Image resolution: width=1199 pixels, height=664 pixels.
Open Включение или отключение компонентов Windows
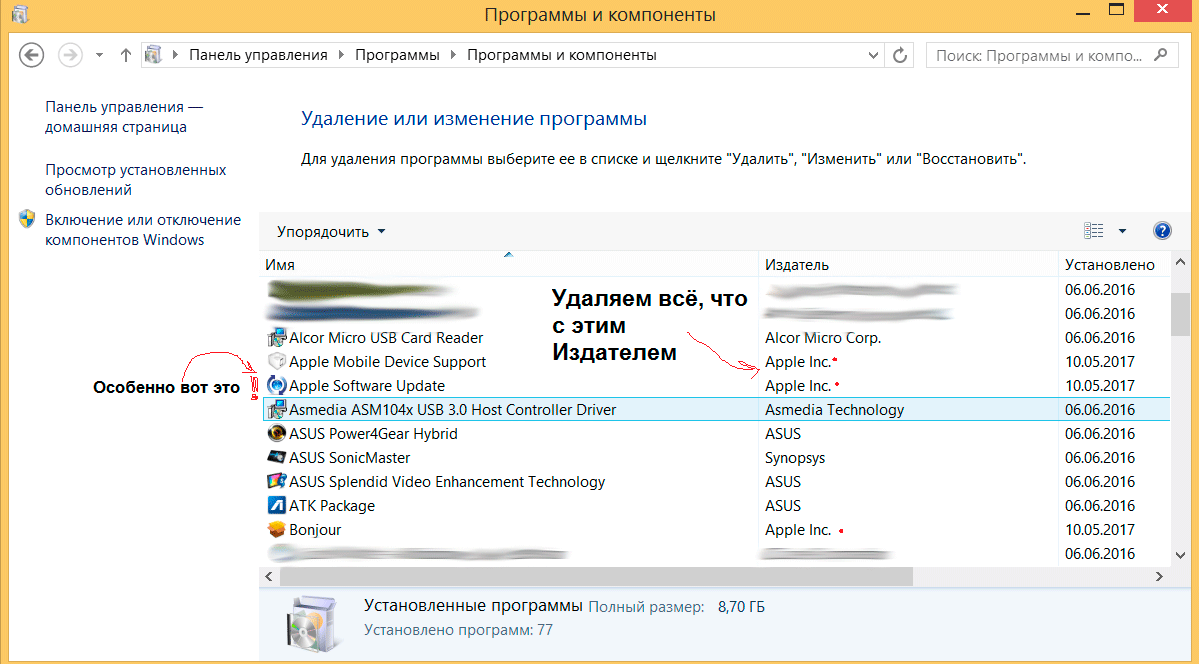point(143,229)
